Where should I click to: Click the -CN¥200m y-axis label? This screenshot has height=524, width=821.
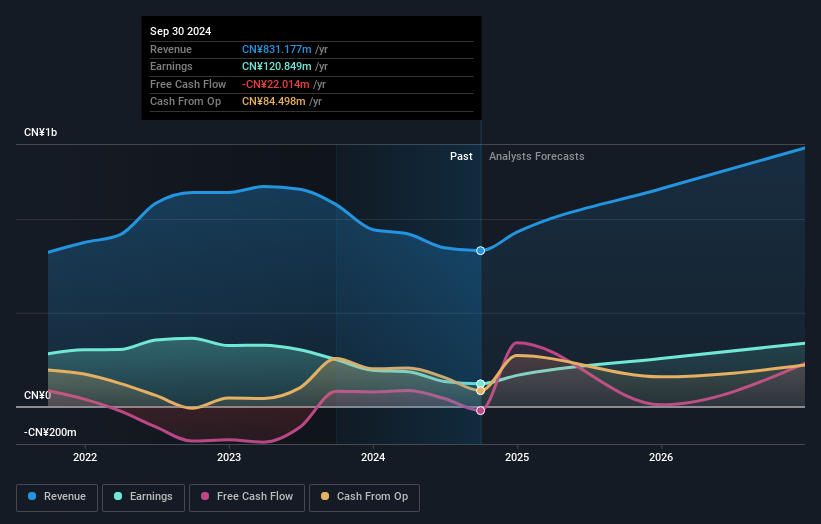click(x=50, y=432)
